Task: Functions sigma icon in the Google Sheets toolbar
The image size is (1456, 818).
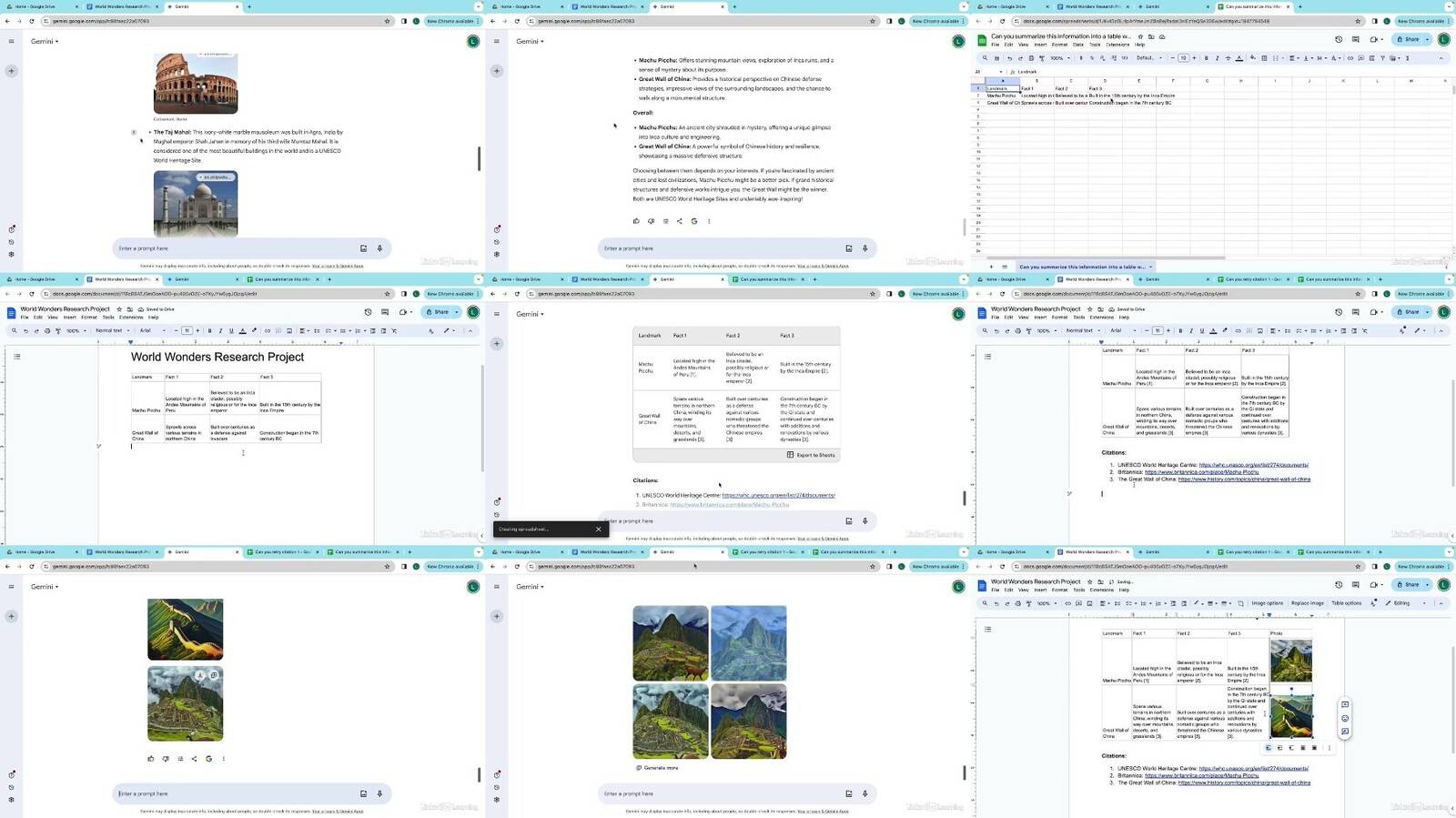Action: 1406,58
